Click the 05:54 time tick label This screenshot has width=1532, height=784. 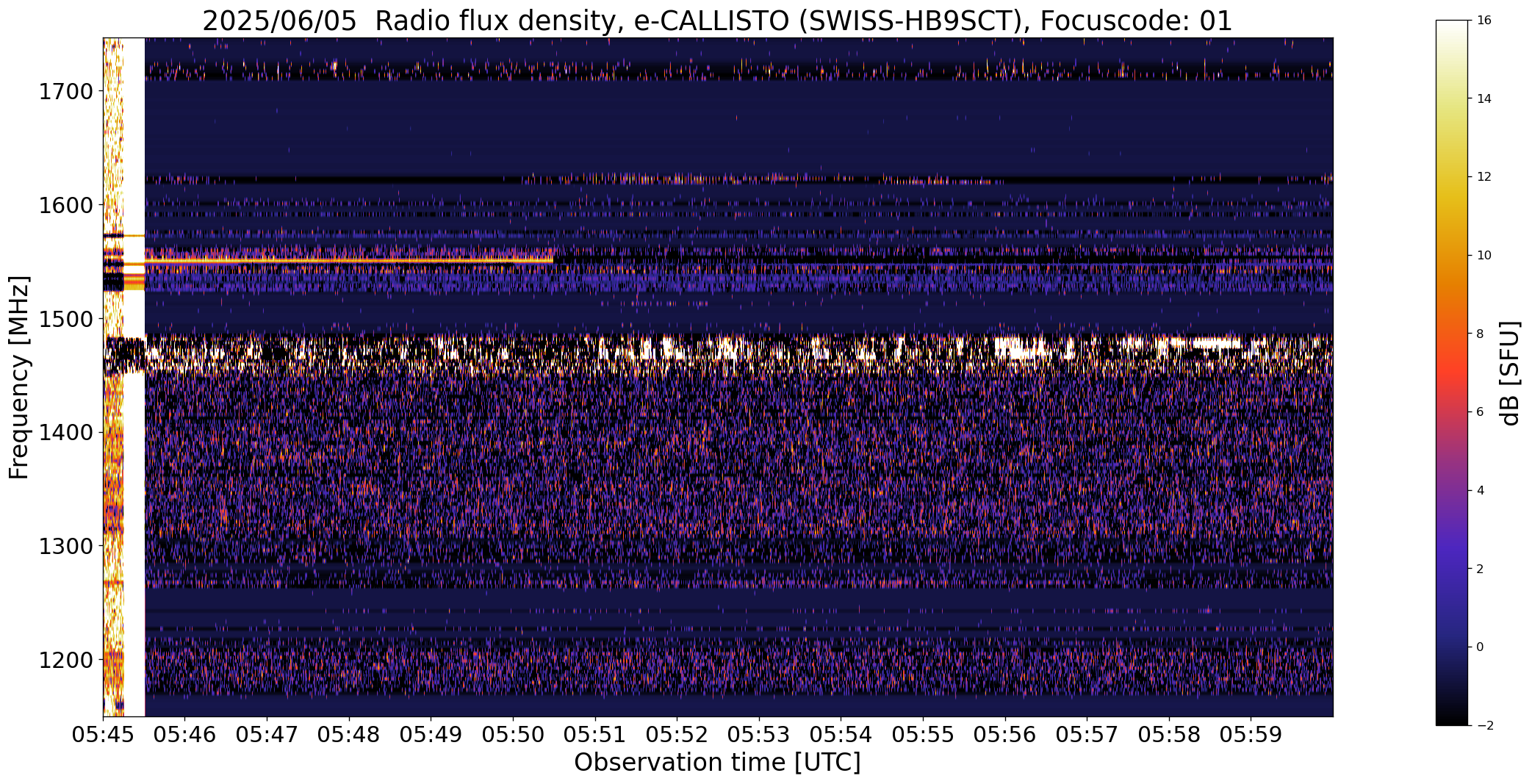click(841, 735)
